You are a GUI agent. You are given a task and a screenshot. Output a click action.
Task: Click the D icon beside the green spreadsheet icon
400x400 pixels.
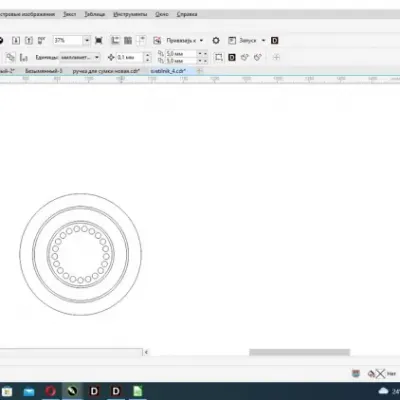[116, 391]
